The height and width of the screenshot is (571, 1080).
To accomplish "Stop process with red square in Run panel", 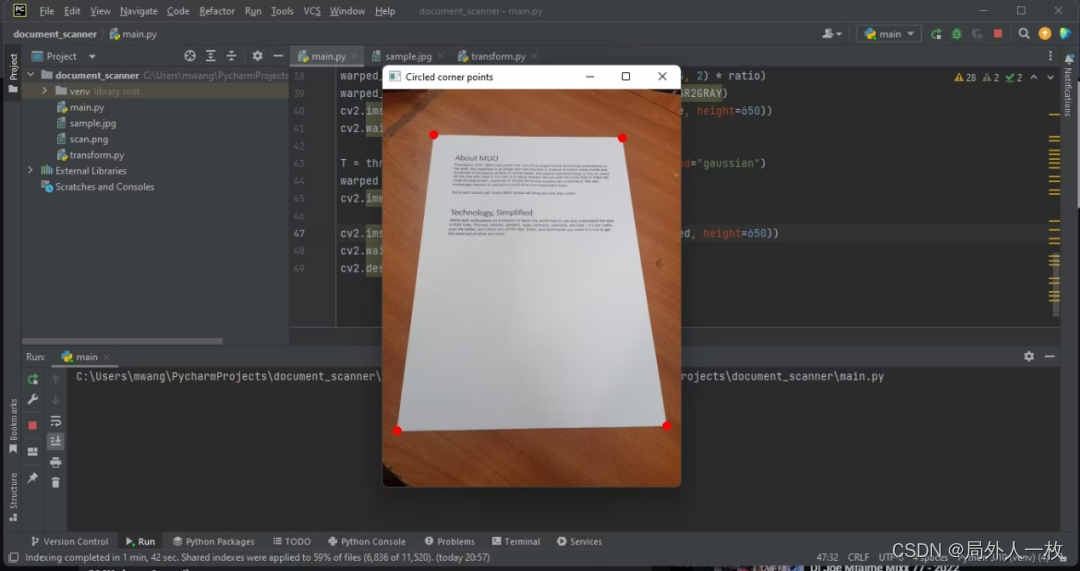I will pos(32,426).
